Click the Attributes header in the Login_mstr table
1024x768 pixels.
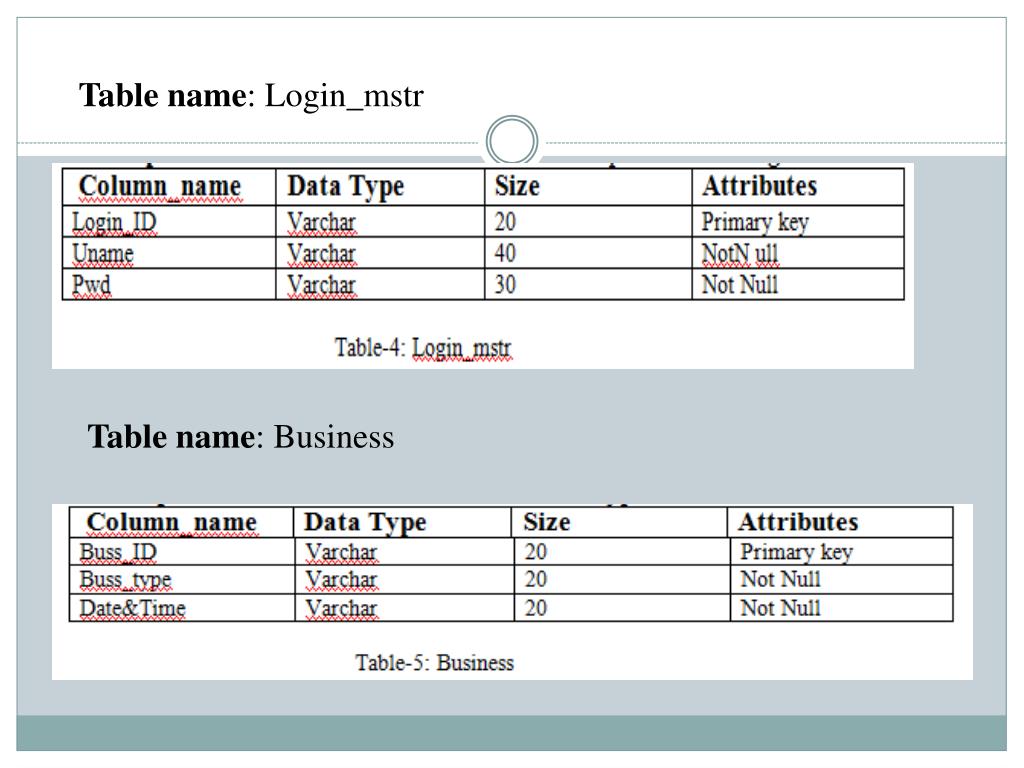point(759,186)
